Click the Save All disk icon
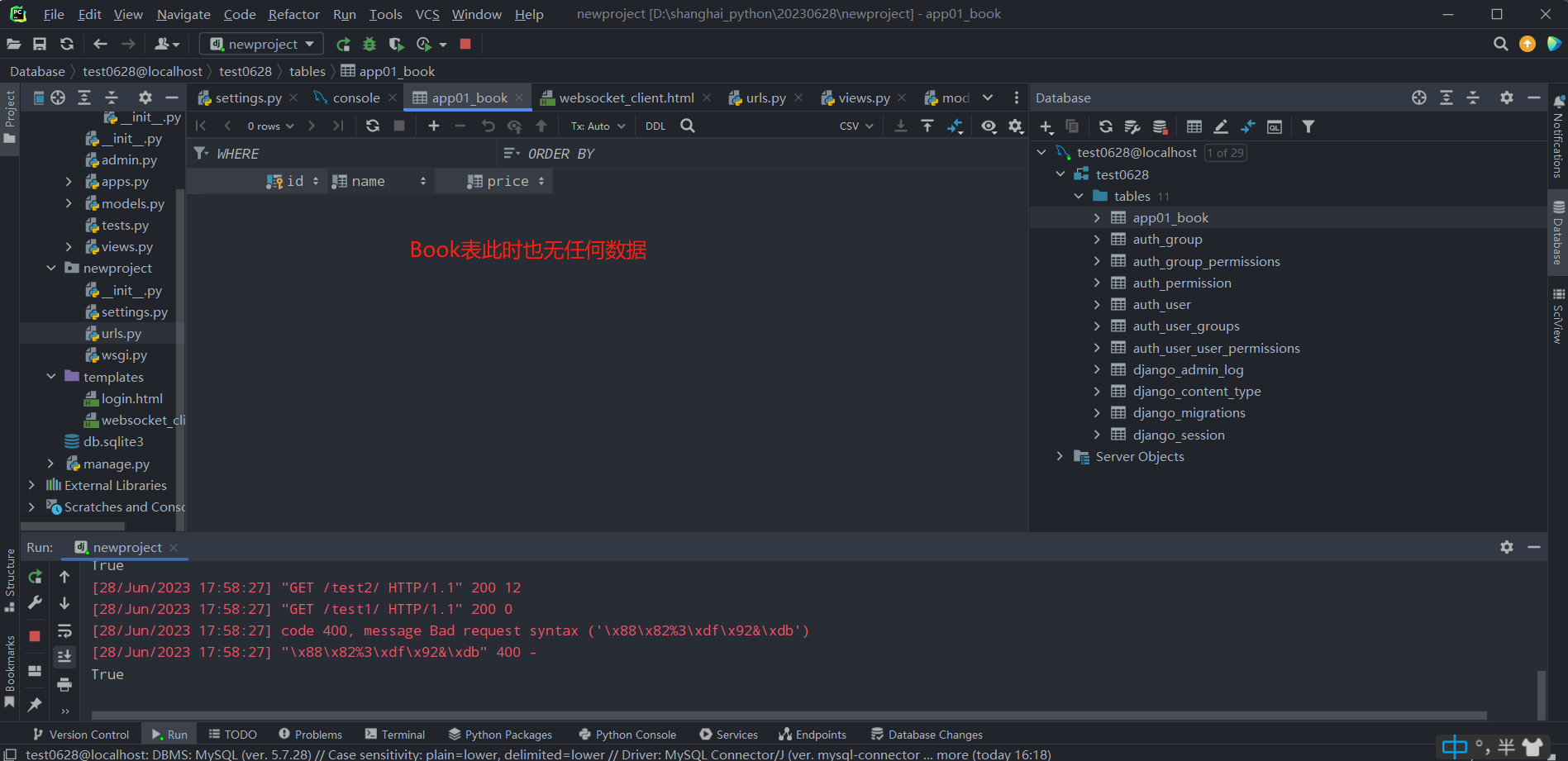 click(40, 44)
